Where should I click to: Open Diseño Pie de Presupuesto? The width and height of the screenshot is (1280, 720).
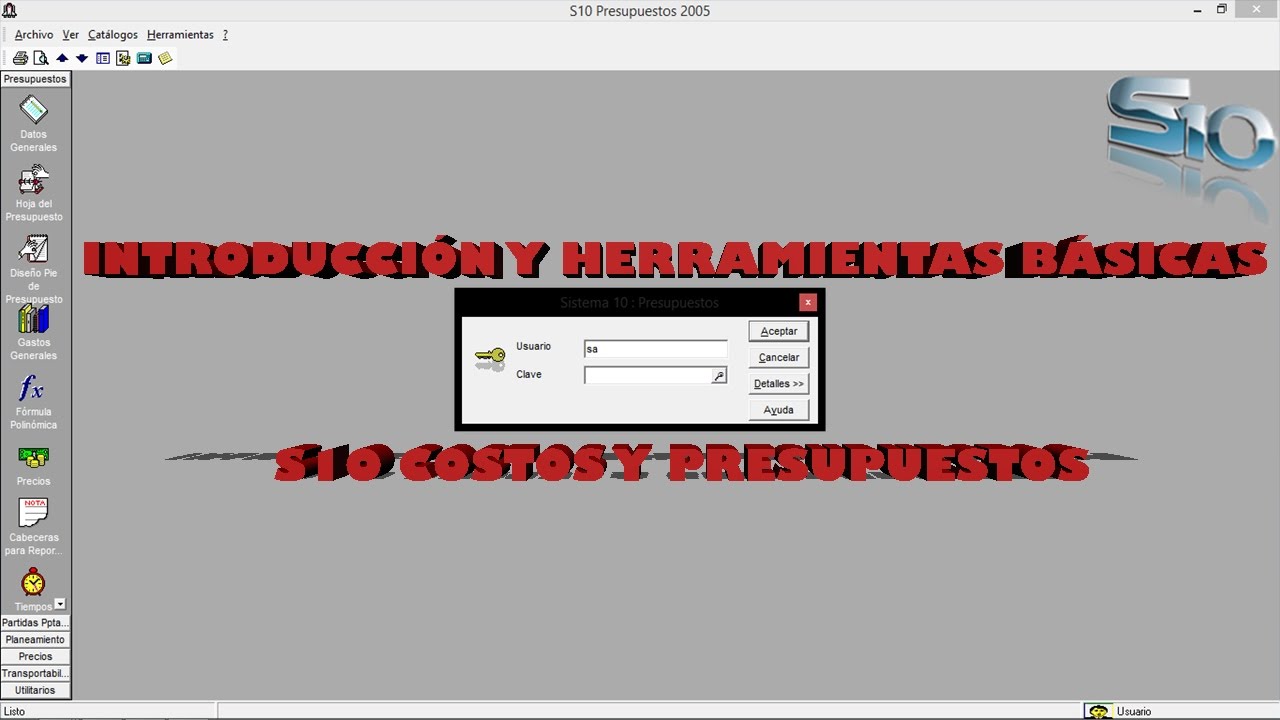pyautogui.click(x=34, y=269)
